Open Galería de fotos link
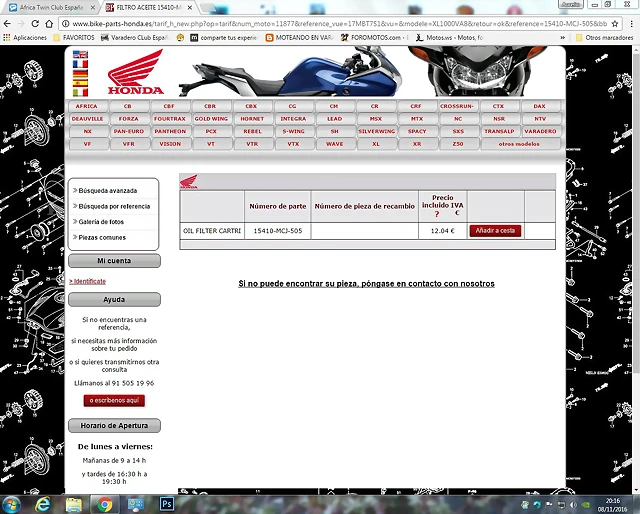 [101, 222]
